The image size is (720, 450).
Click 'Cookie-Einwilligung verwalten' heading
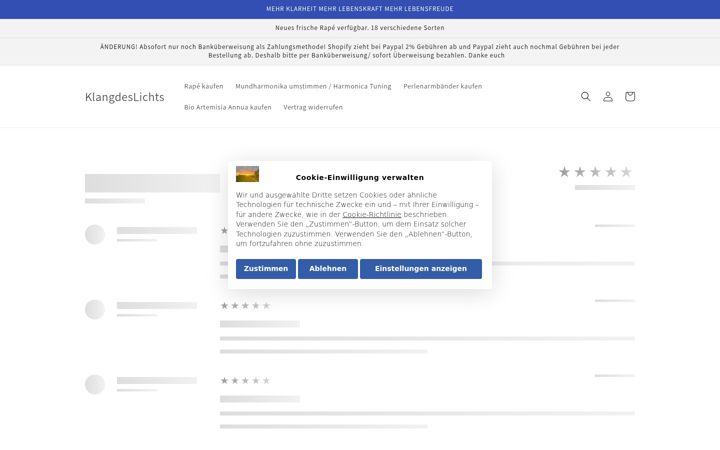[x=360, y=177]
